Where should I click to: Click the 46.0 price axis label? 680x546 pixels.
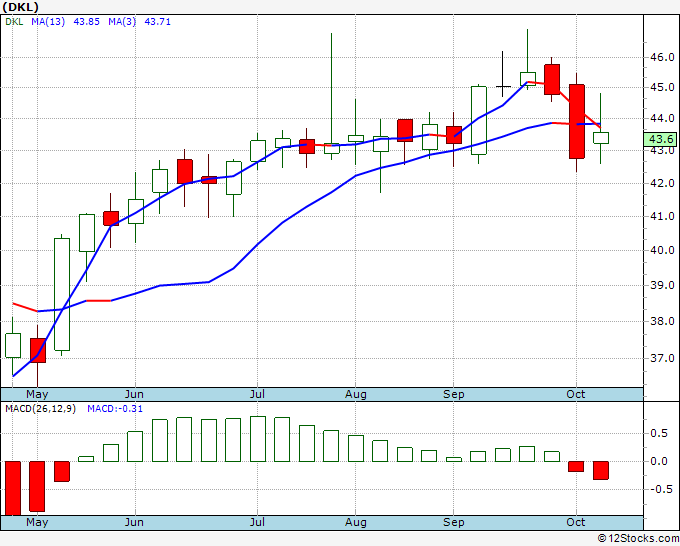(x=662, y=57)
